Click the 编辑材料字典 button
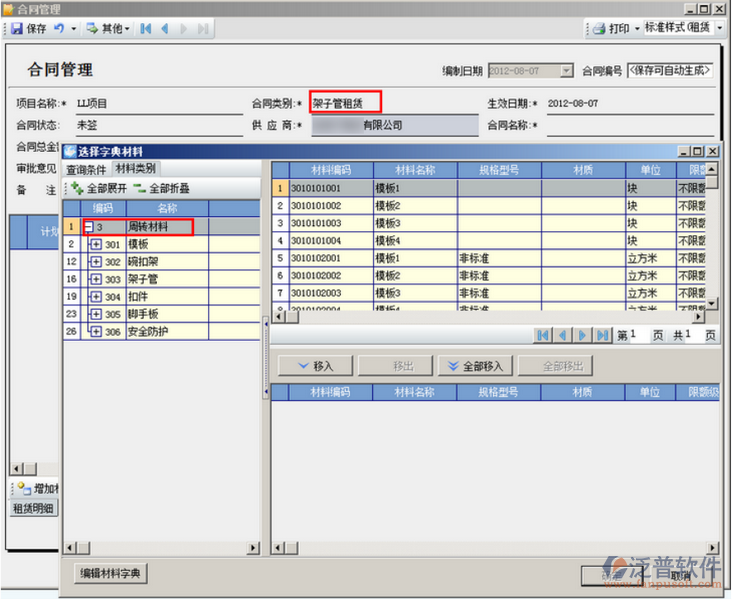 click(112, 574)
